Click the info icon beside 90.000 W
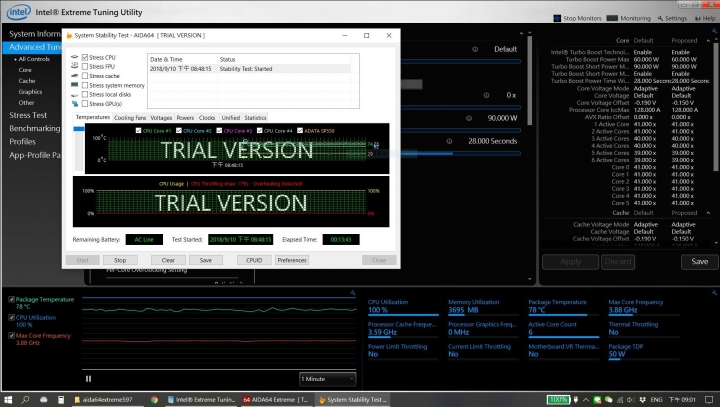Viewport: 720px width, 407px height. 469,118
